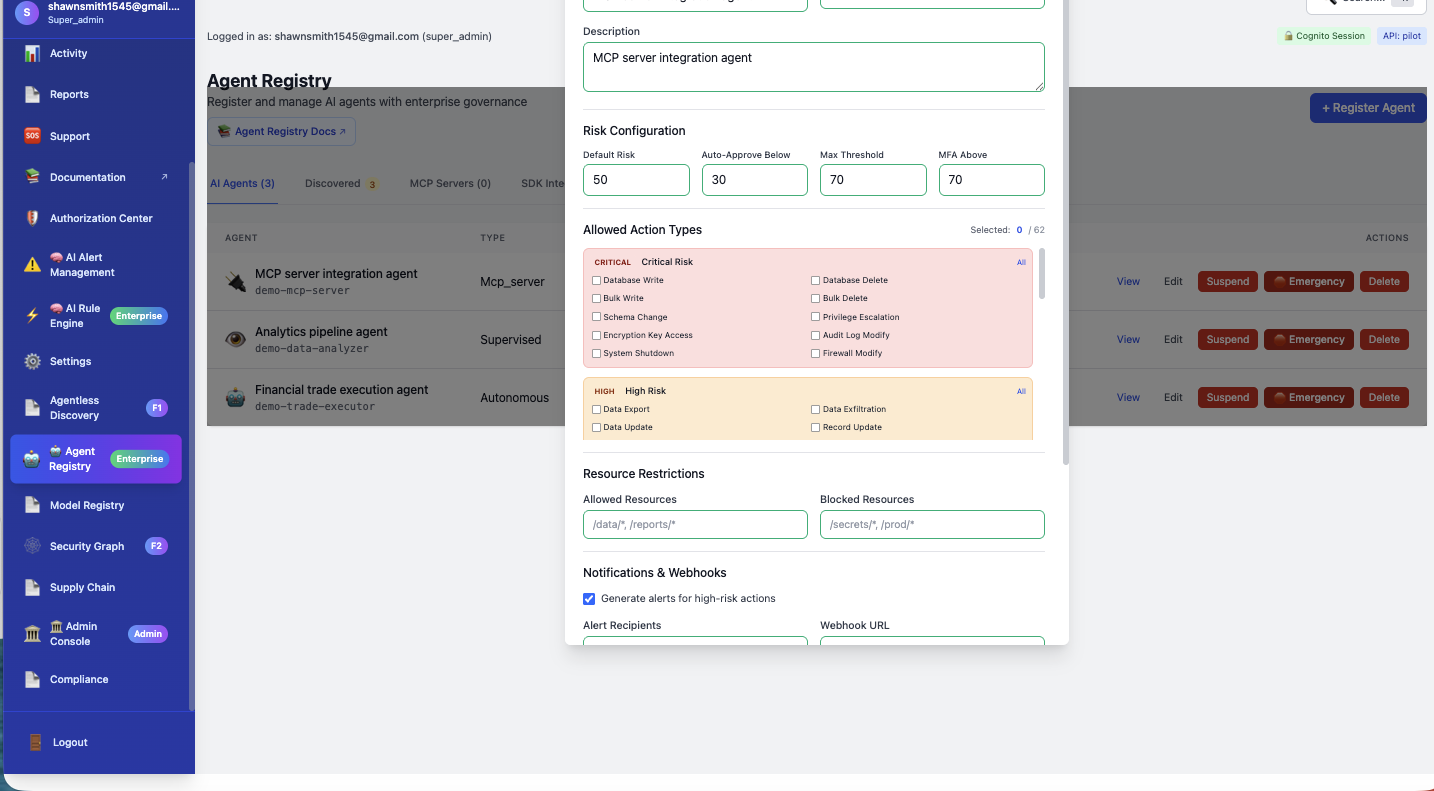The image size is (1434, 791).
Task: Click the Security Graph atom icon
Action: [32, 546]
